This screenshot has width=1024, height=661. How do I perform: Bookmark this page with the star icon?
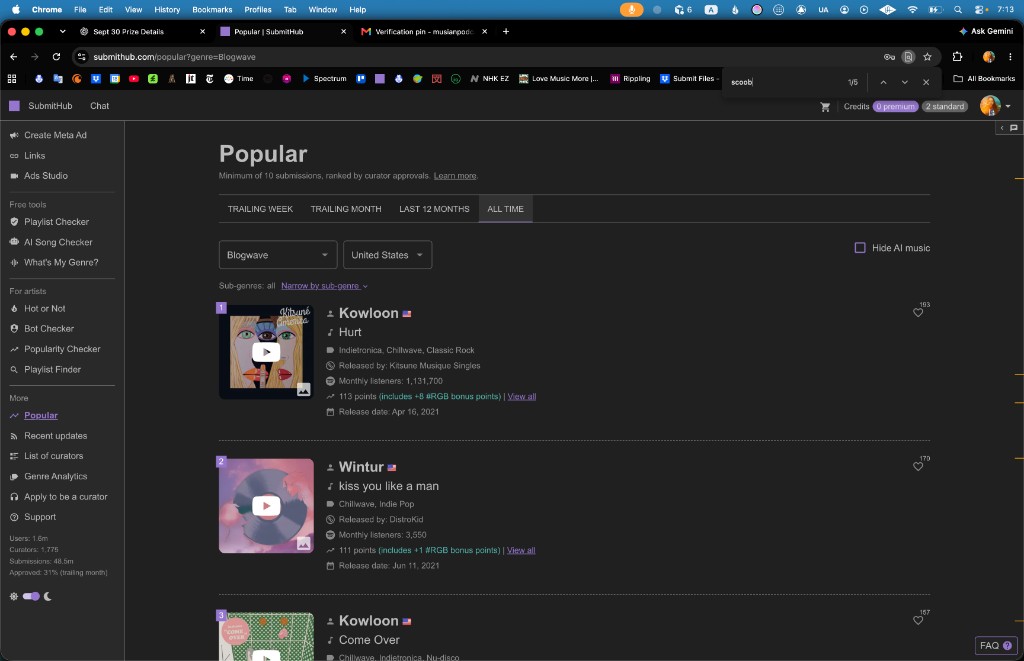tap(927, 57)
